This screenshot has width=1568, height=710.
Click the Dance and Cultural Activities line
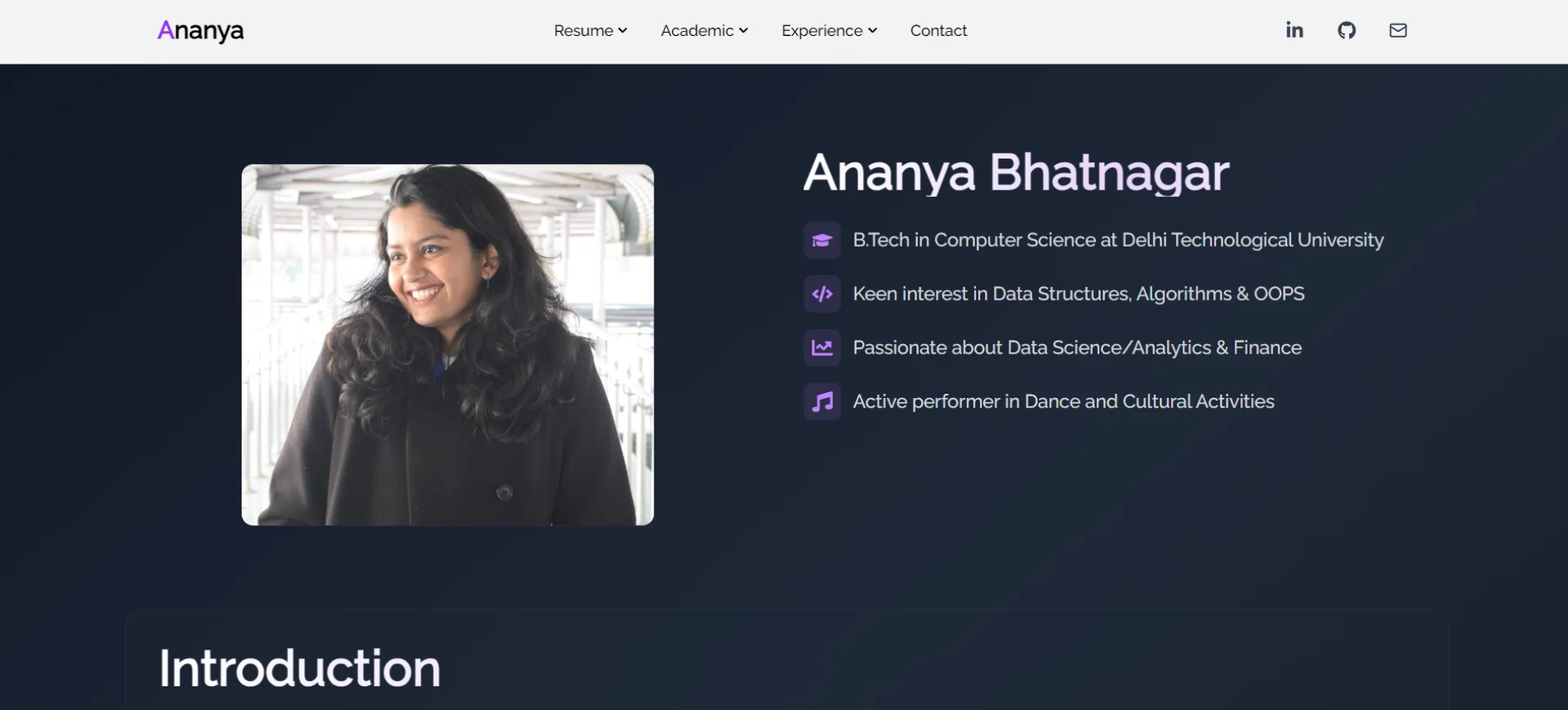(x=1063, y=402)
